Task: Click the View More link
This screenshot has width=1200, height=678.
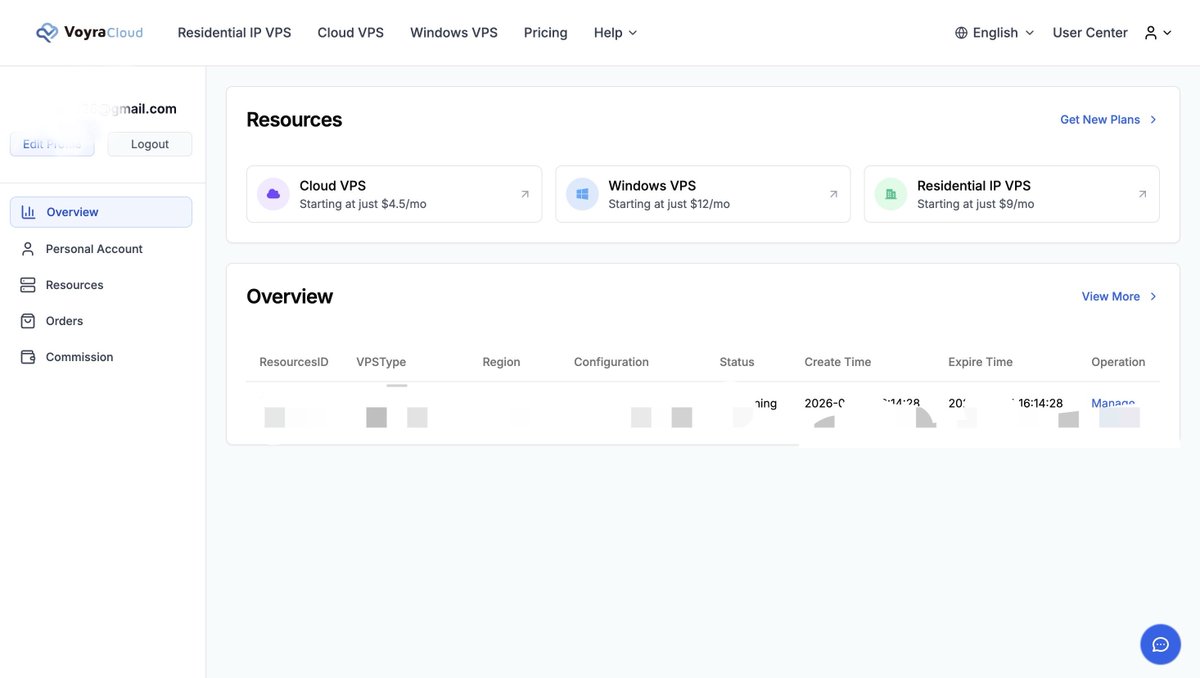Action: pyautogui.click(x=1120, y=297)
